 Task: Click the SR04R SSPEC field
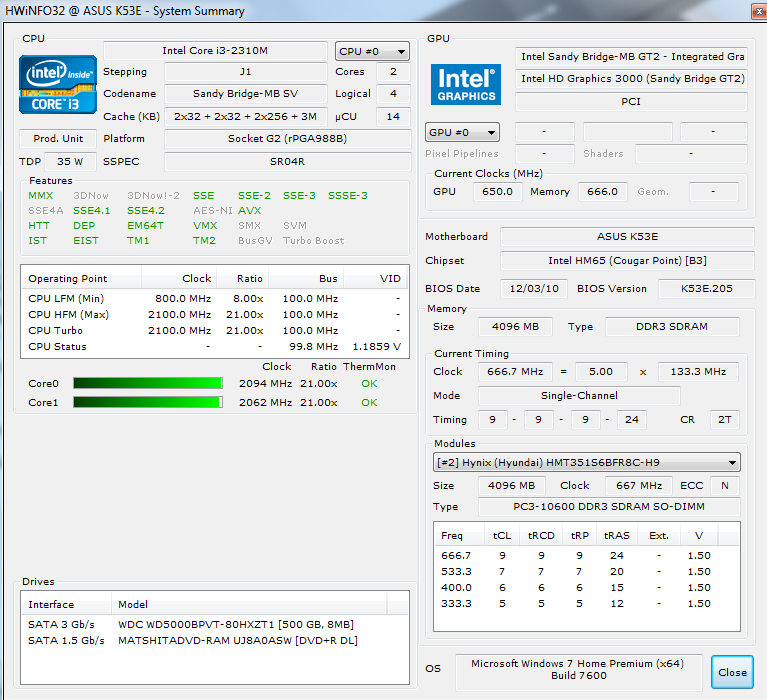pyautogui.click(x=288, y=162)
